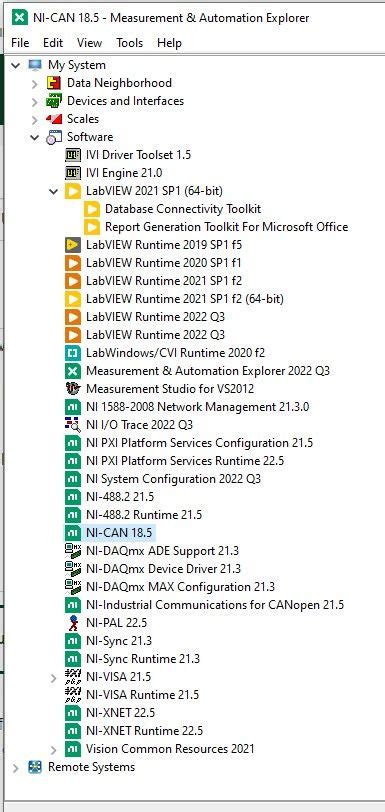Image resolution: width=385 pixels, height=812 pixels.
Task: Click the IVI Driver Toolset 1.5 icon
Action: (73, 155)
